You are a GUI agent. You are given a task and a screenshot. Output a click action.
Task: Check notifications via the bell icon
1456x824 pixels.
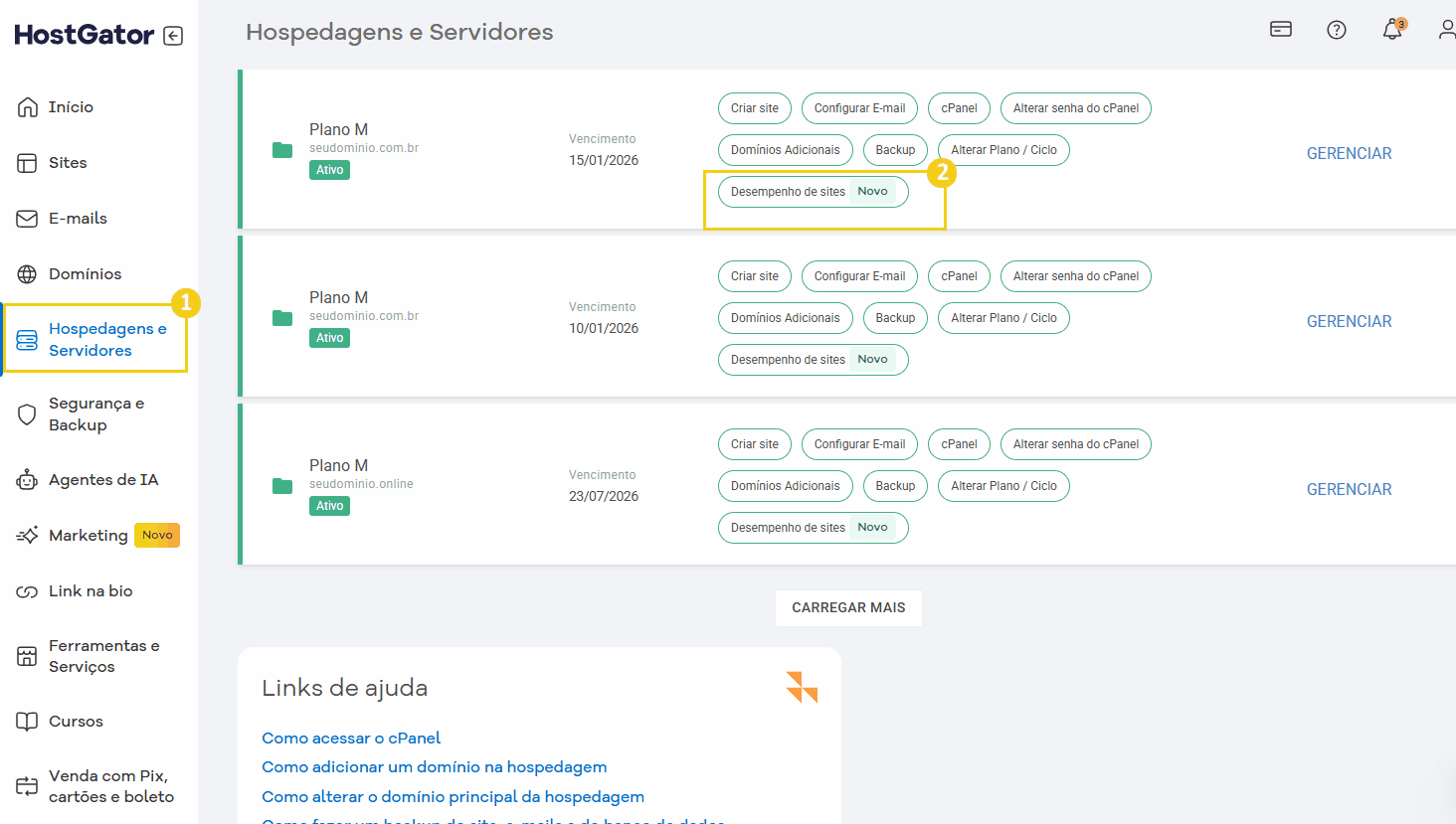[1390, 30]
